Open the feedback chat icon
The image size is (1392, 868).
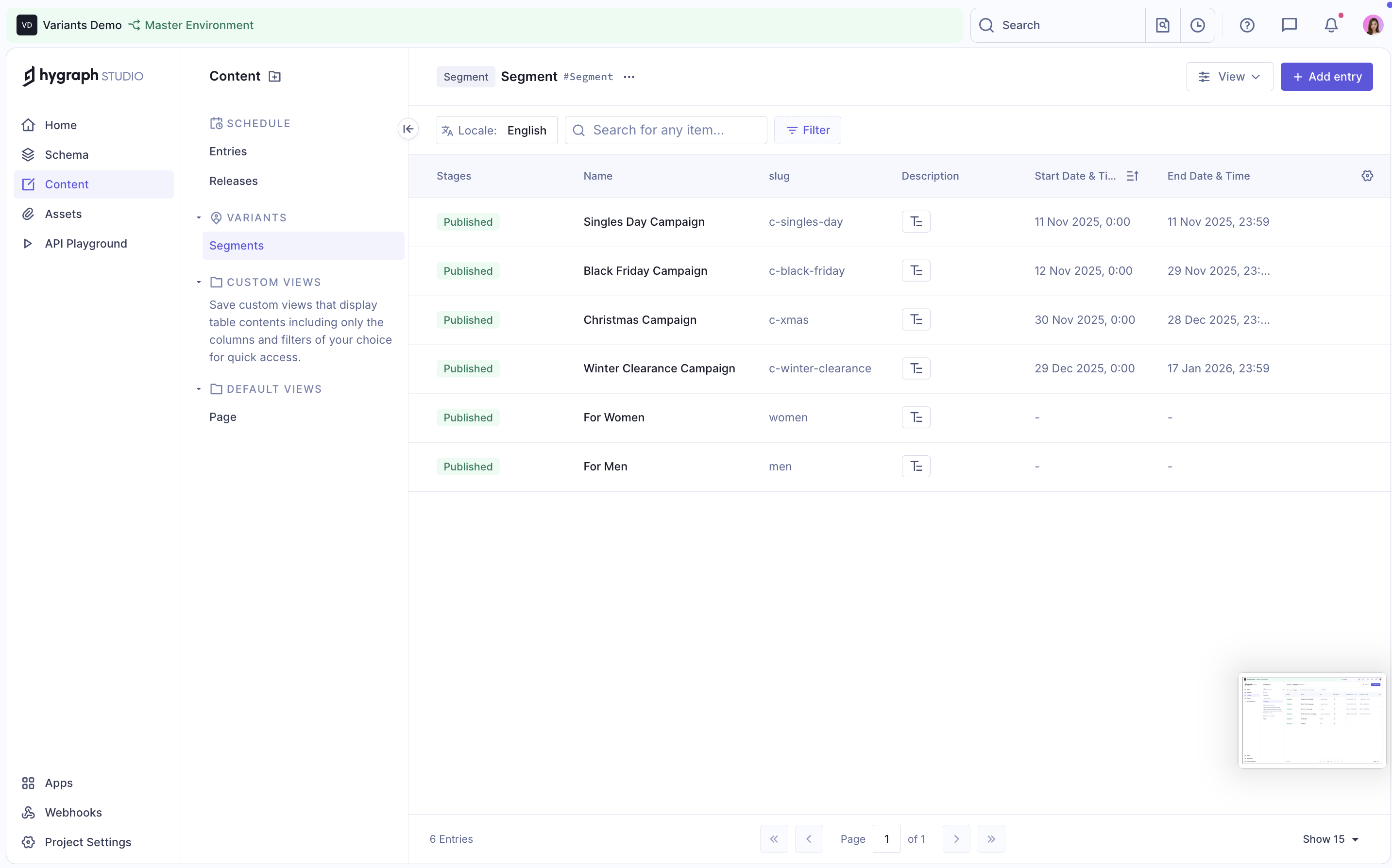pyautogui.click(x=1289, y=25)
